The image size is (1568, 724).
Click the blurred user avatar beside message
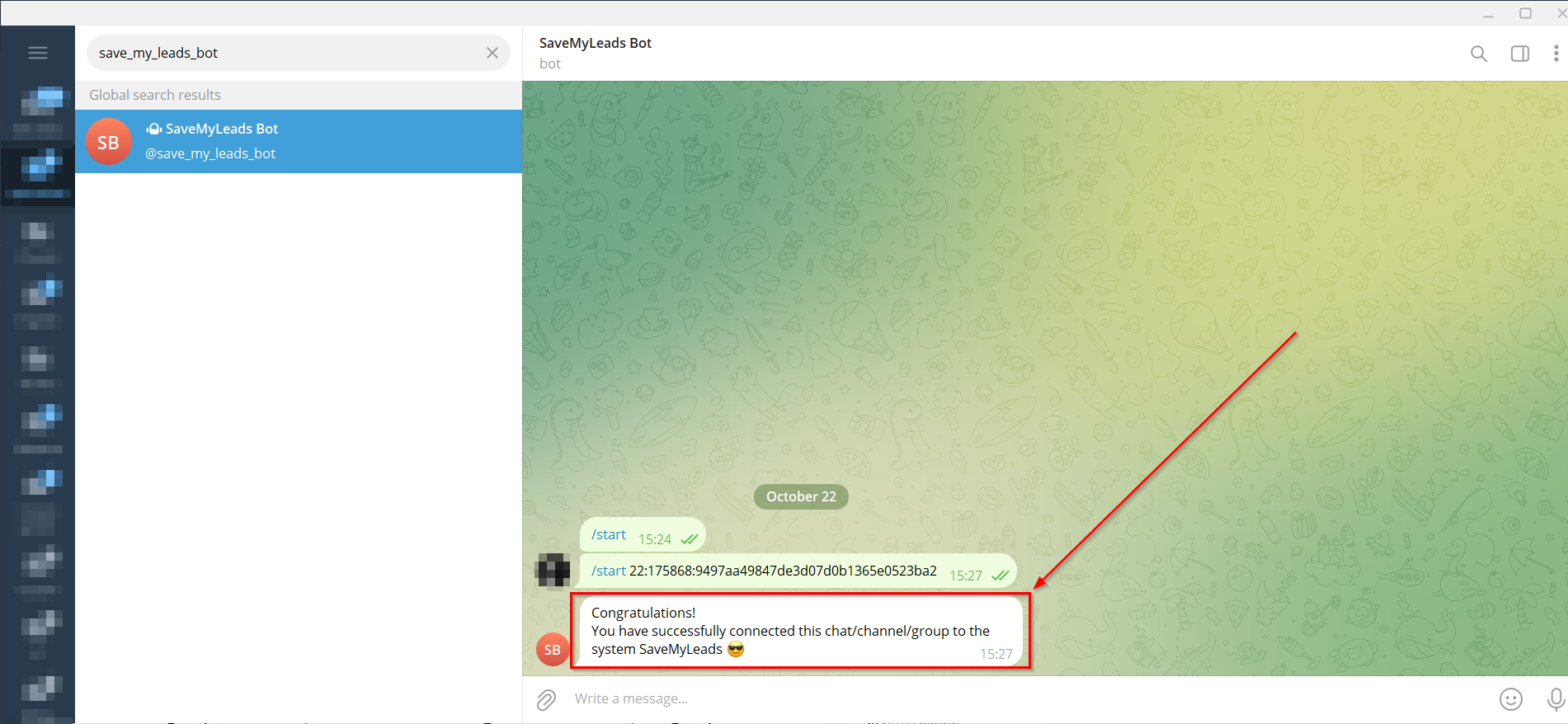[553, 570]
